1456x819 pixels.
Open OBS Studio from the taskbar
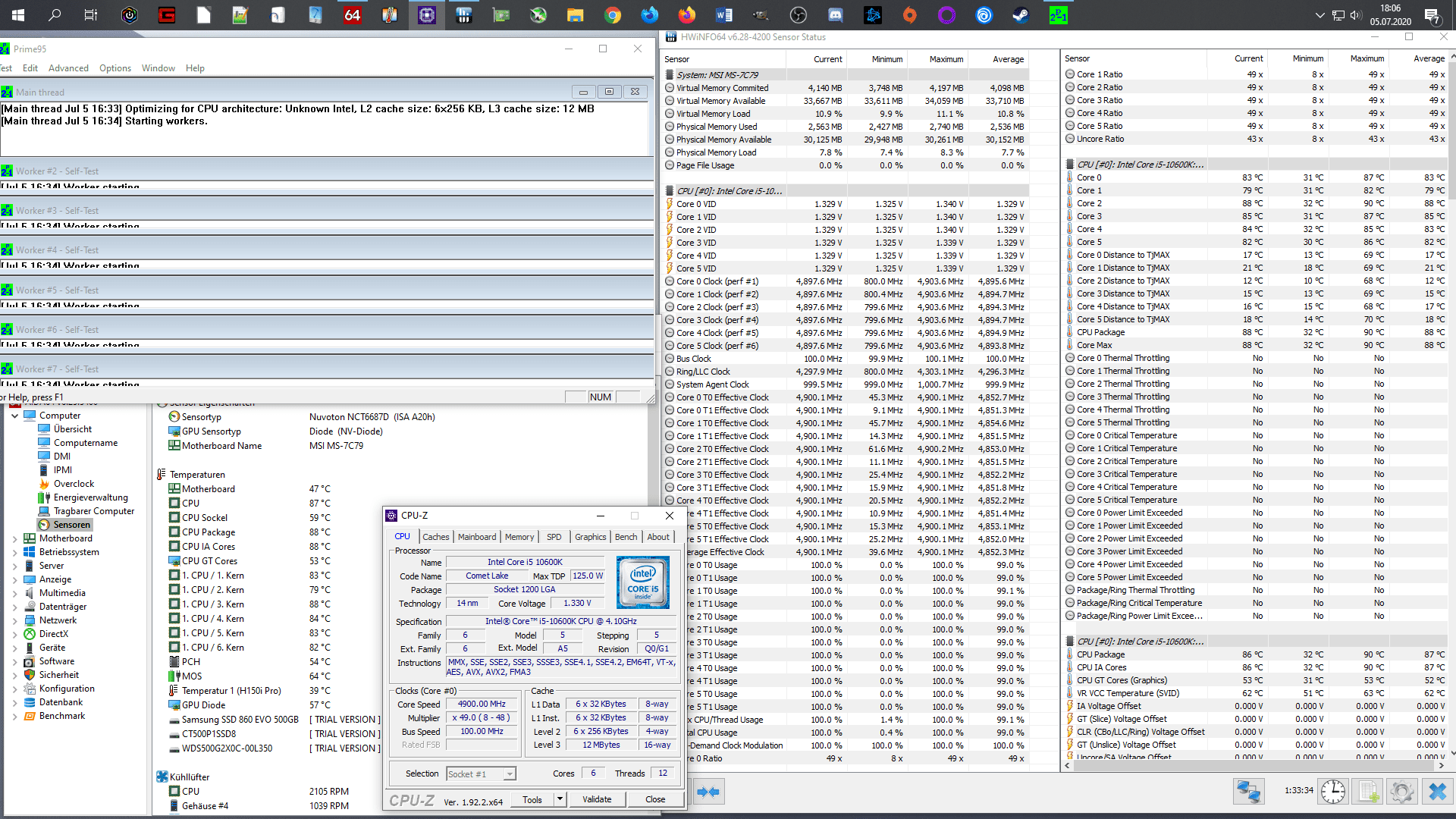tap(799, 15)
